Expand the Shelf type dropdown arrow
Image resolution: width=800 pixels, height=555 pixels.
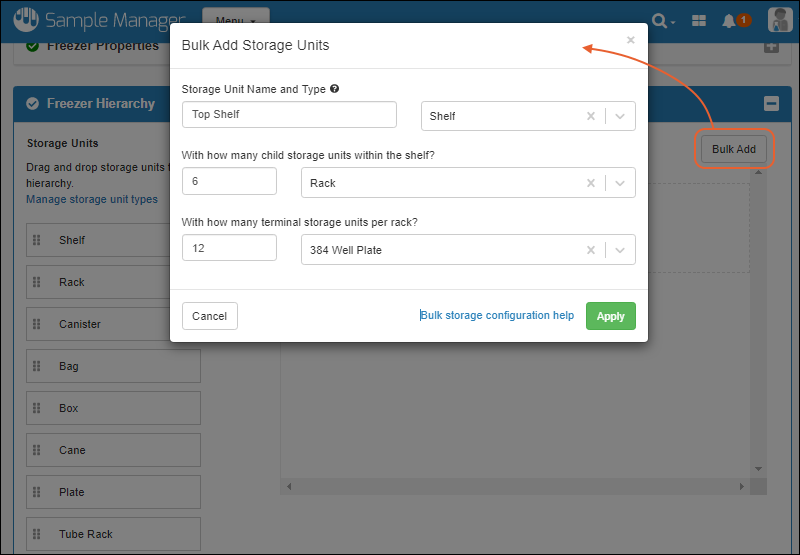620,116
